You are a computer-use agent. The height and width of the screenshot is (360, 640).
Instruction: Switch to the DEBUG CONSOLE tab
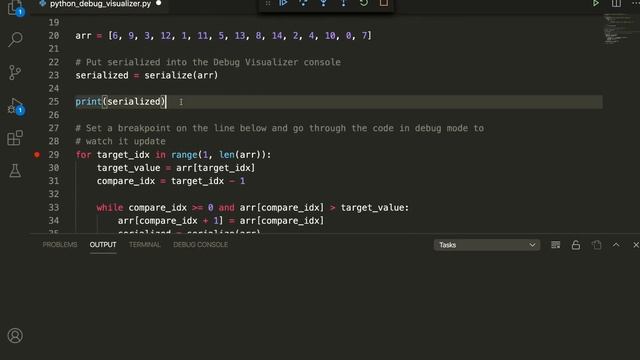tap(200, 244)
